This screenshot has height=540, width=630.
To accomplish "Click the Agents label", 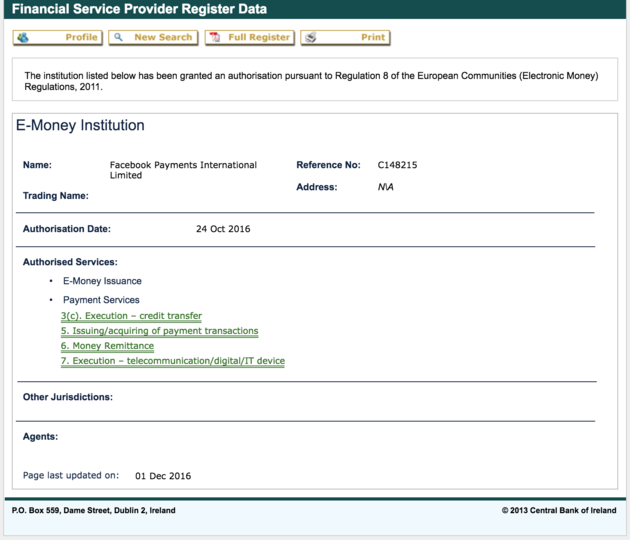I will tap(40, 437).
